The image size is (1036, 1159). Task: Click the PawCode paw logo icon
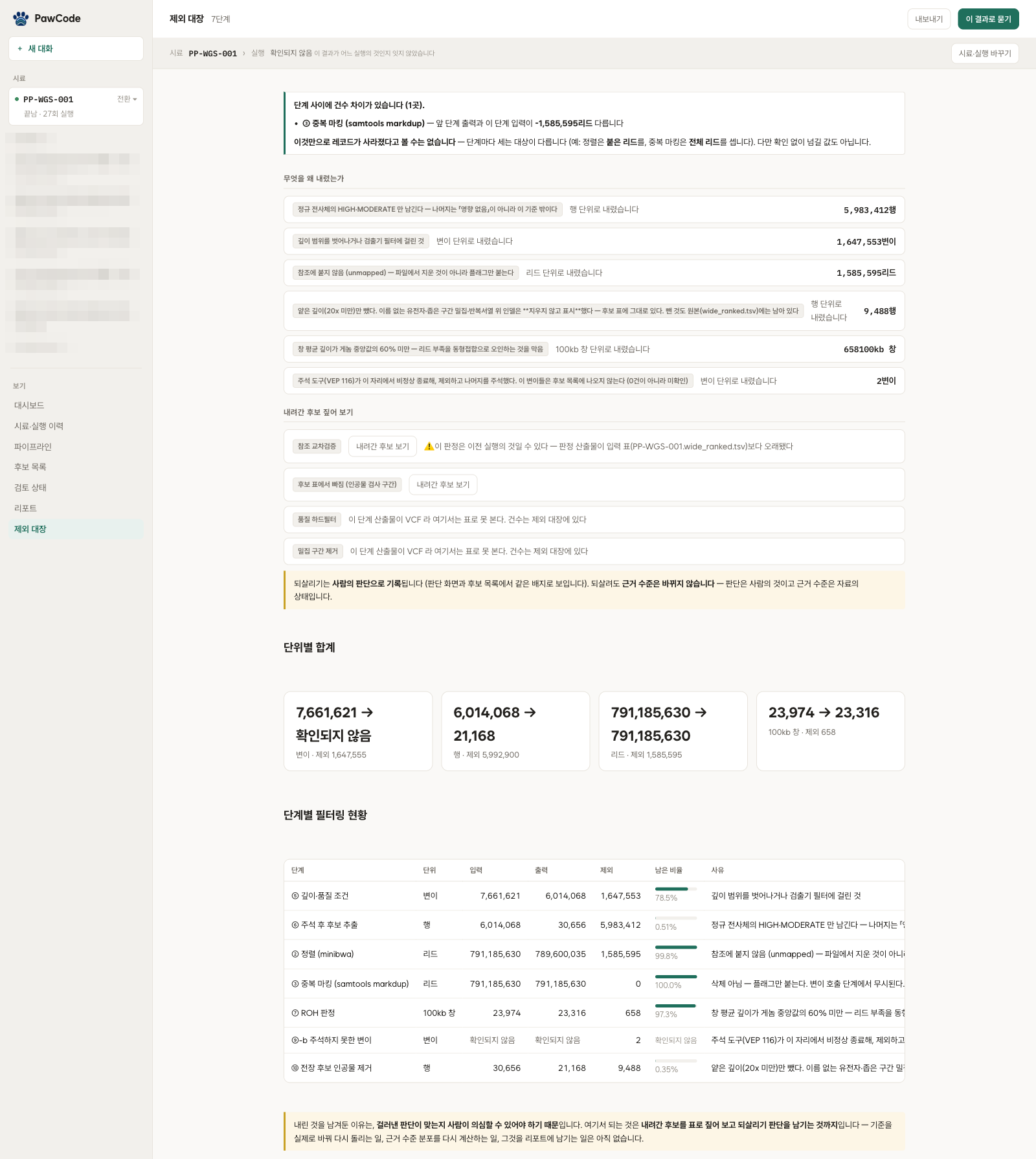pyautogui.click(x=21, y=18)
